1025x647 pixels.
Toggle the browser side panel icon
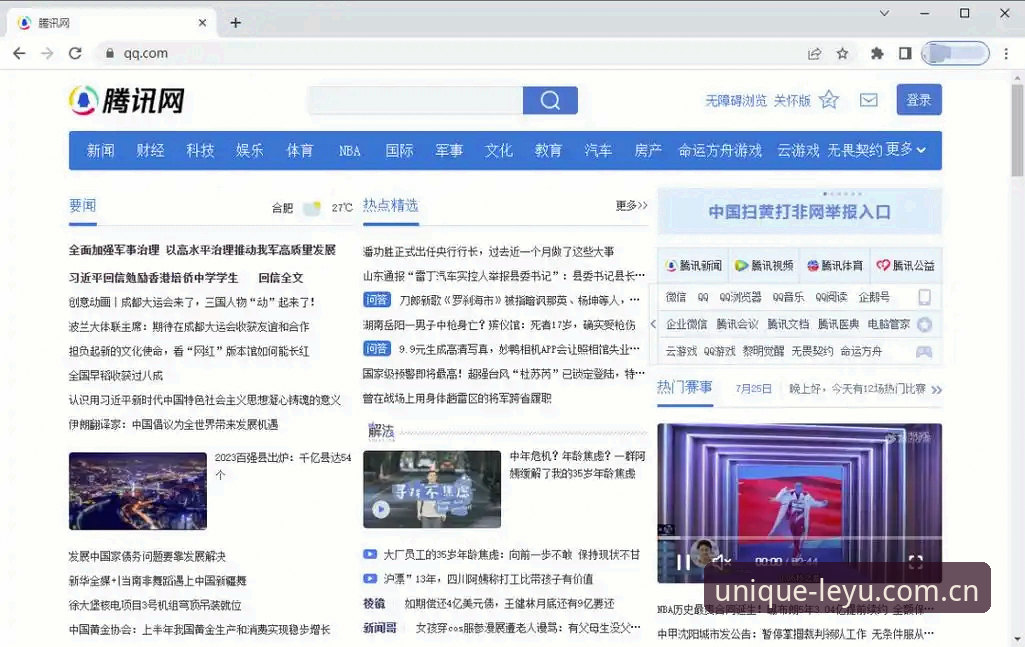click(905, 54)
